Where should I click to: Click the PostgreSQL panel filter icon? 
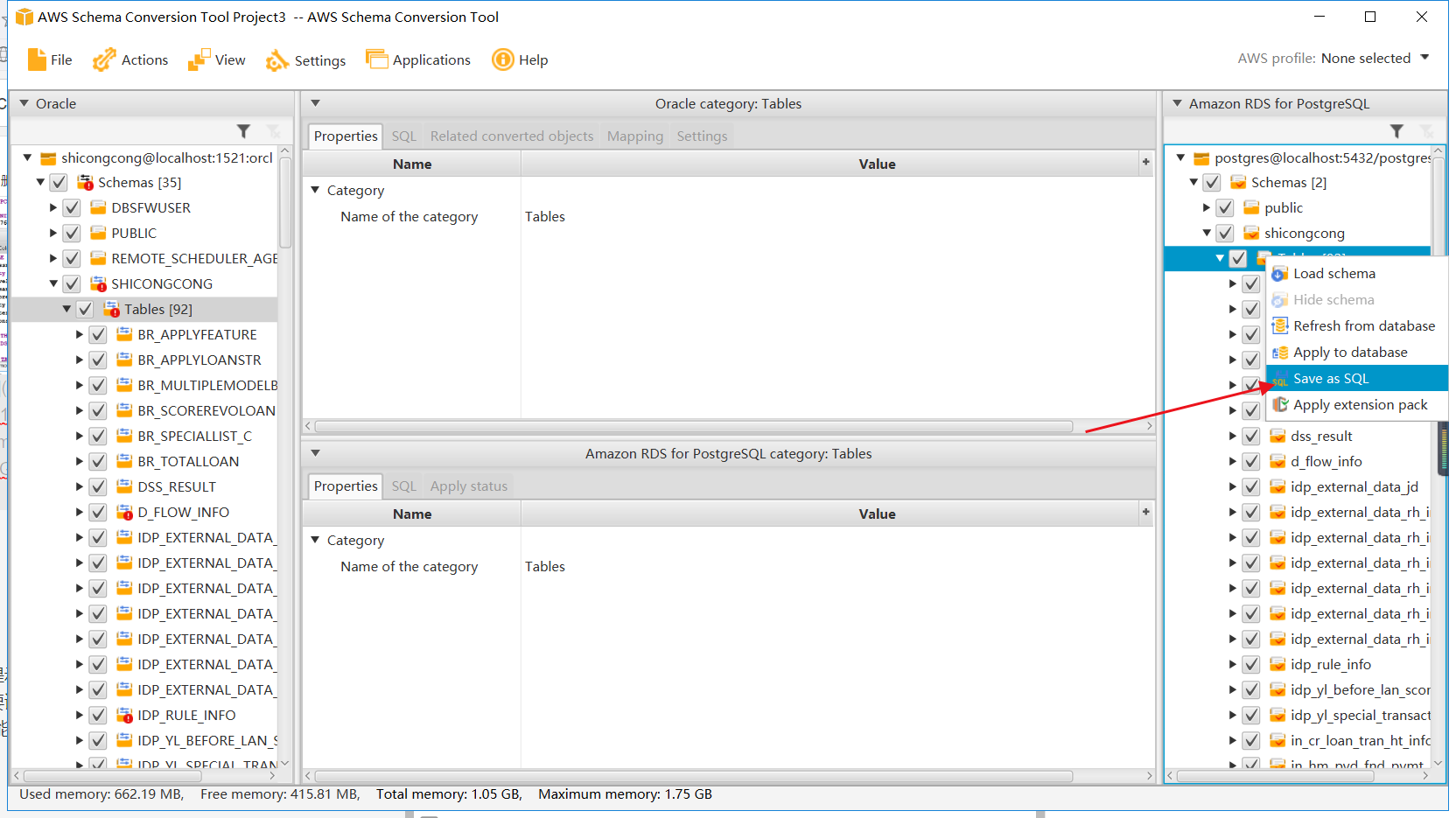(1397, 131)
